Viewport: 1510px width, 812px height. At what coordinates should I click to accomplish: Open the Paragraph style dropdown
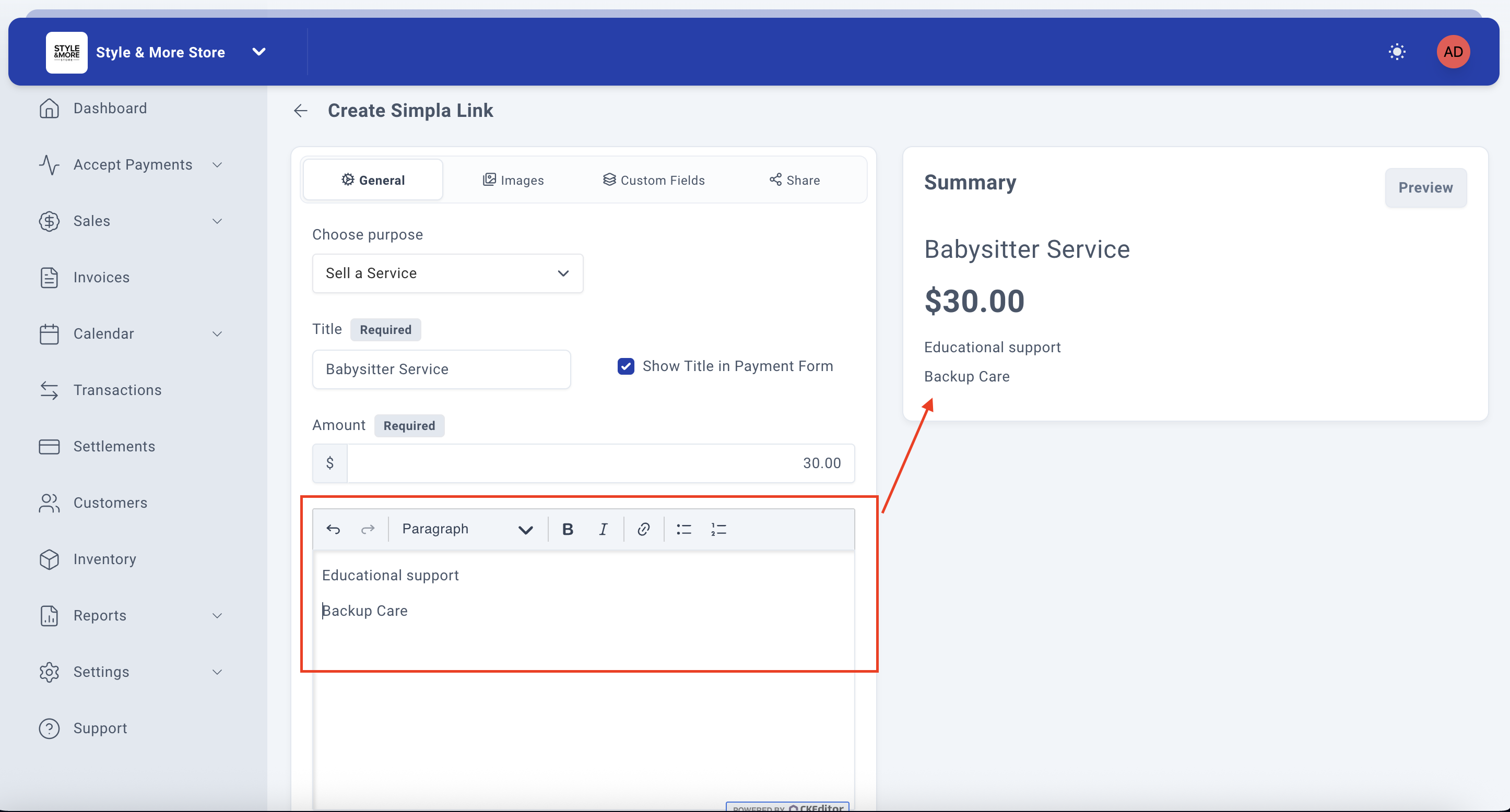pos(467,529)
